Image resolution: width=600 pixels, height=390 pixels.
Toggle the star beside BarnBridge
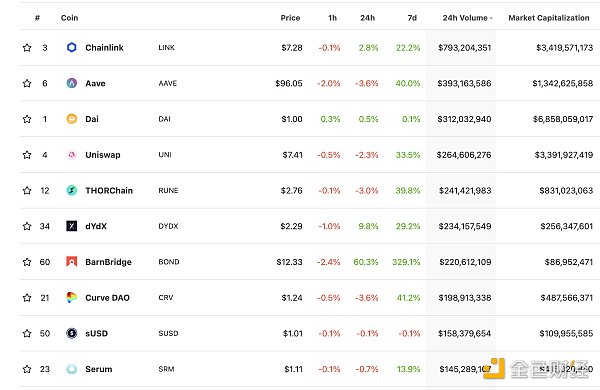(27, 262)
